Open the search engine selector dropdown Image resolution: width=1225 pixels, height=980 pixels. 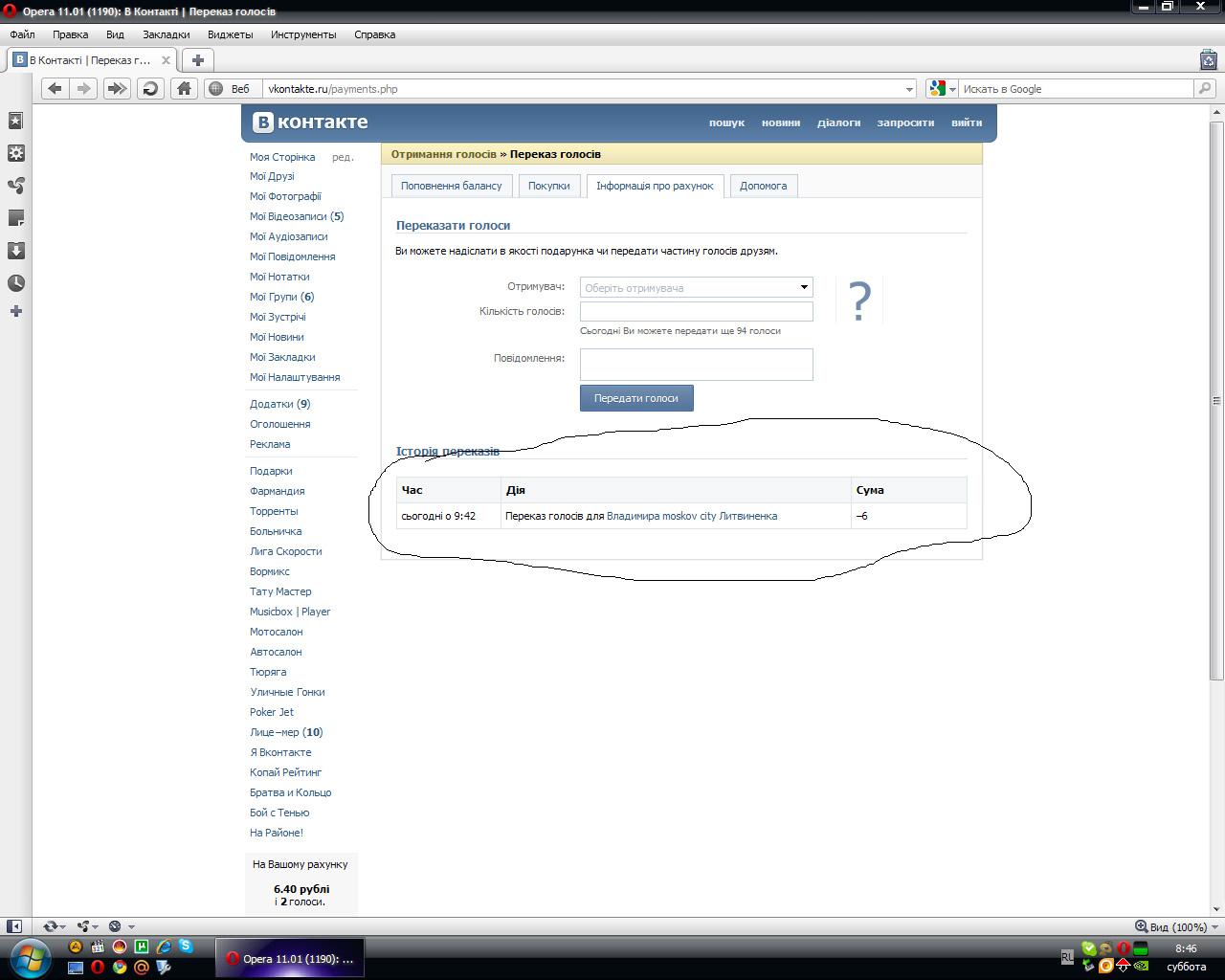point(943,89)
